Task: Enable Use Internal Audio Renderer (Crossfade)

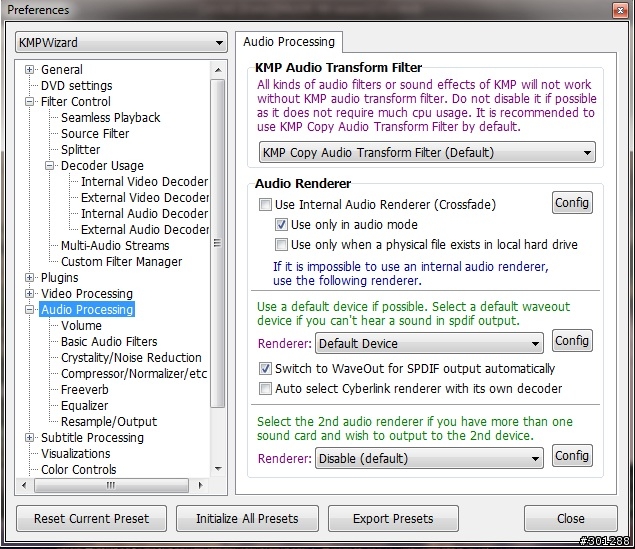Action: [265, 204]
